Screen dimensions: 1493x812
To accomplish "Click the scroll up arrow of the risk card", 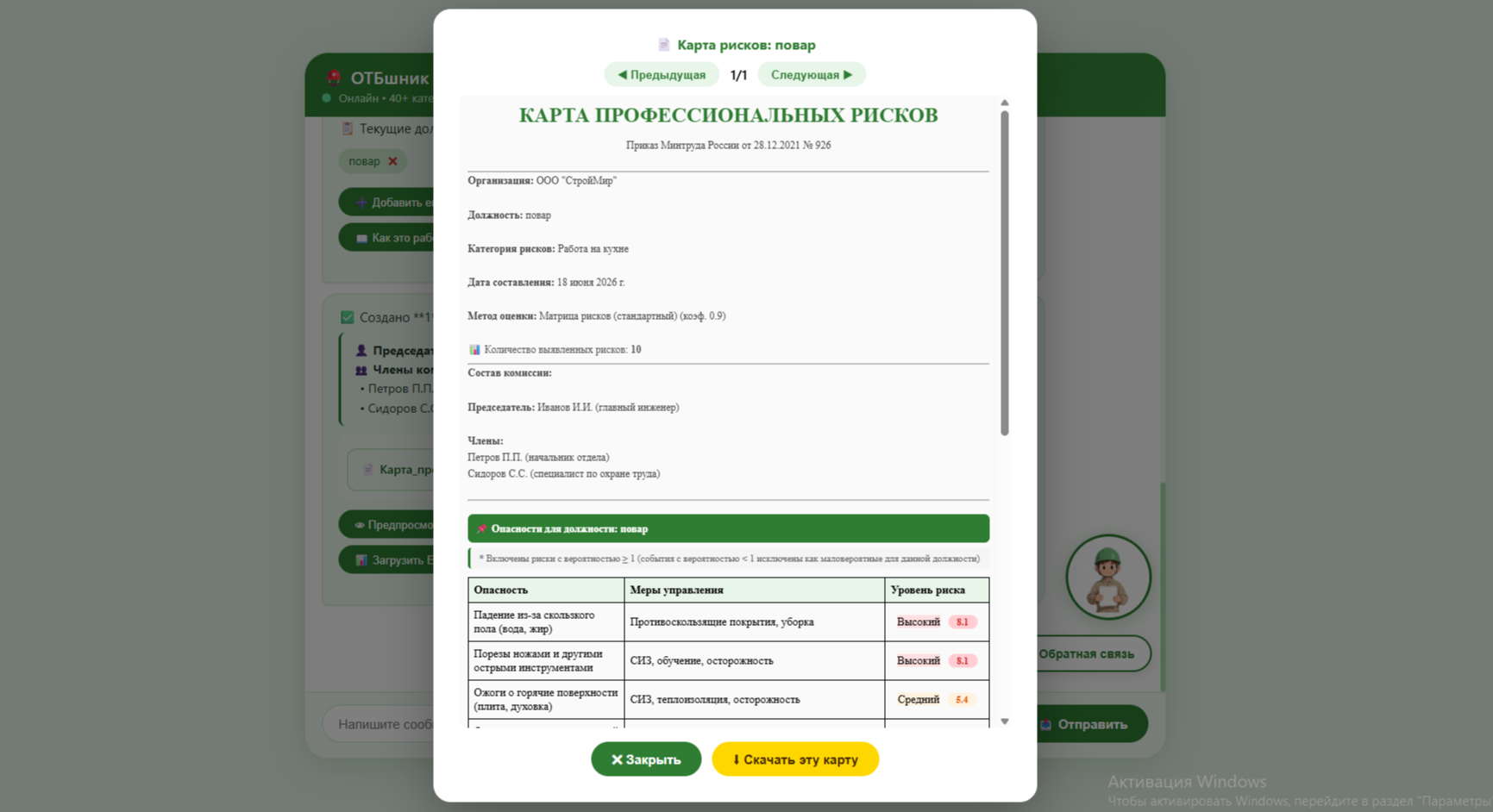I will (x=1005, y=103).
